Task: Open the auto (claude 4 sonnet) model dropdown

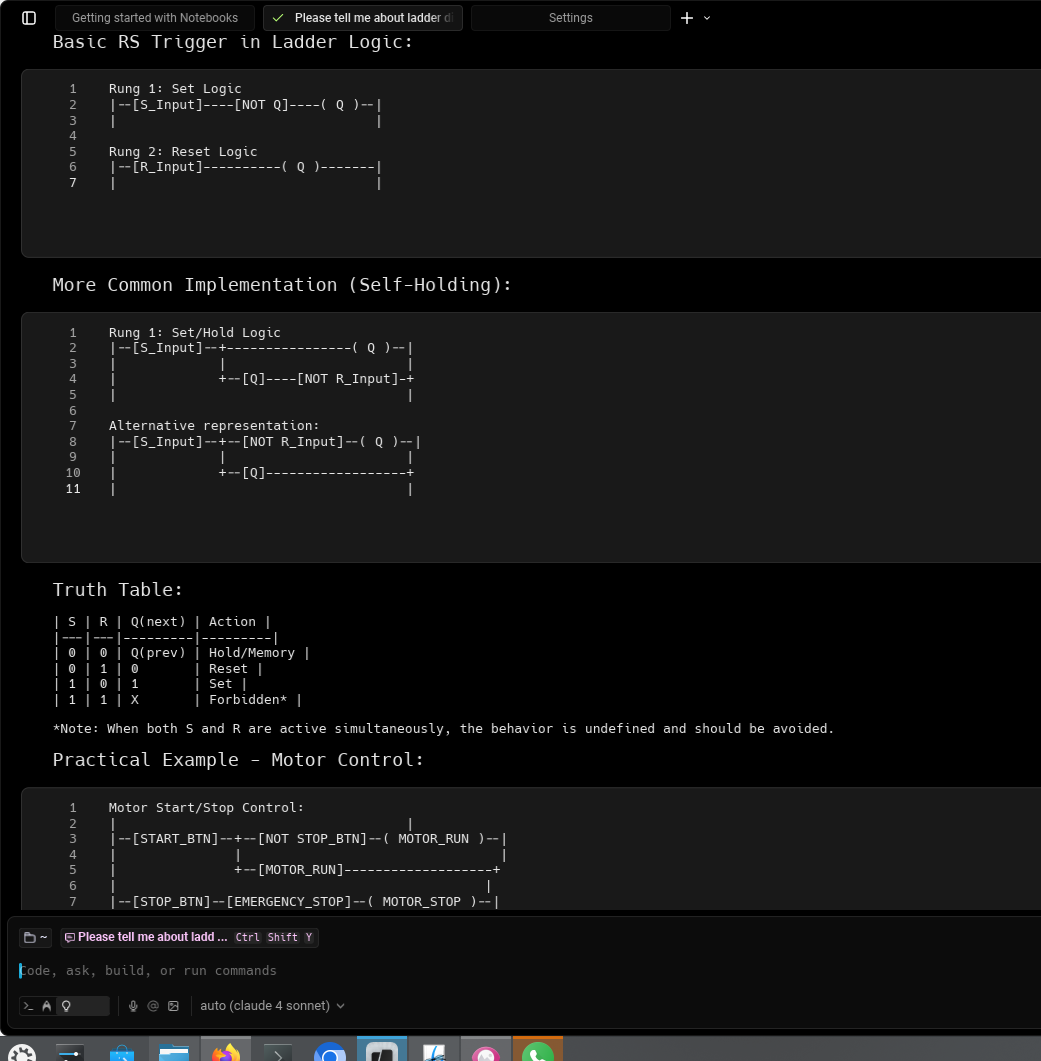Action: point(272,1006)
